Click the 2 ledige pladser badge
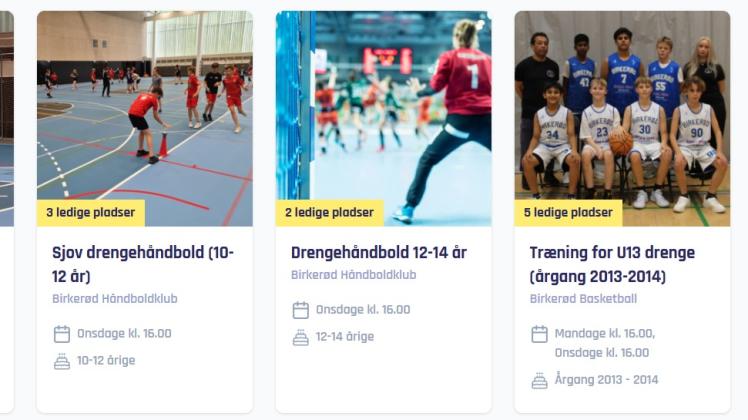This screenshot has width=748, height=420. point(330,212)
